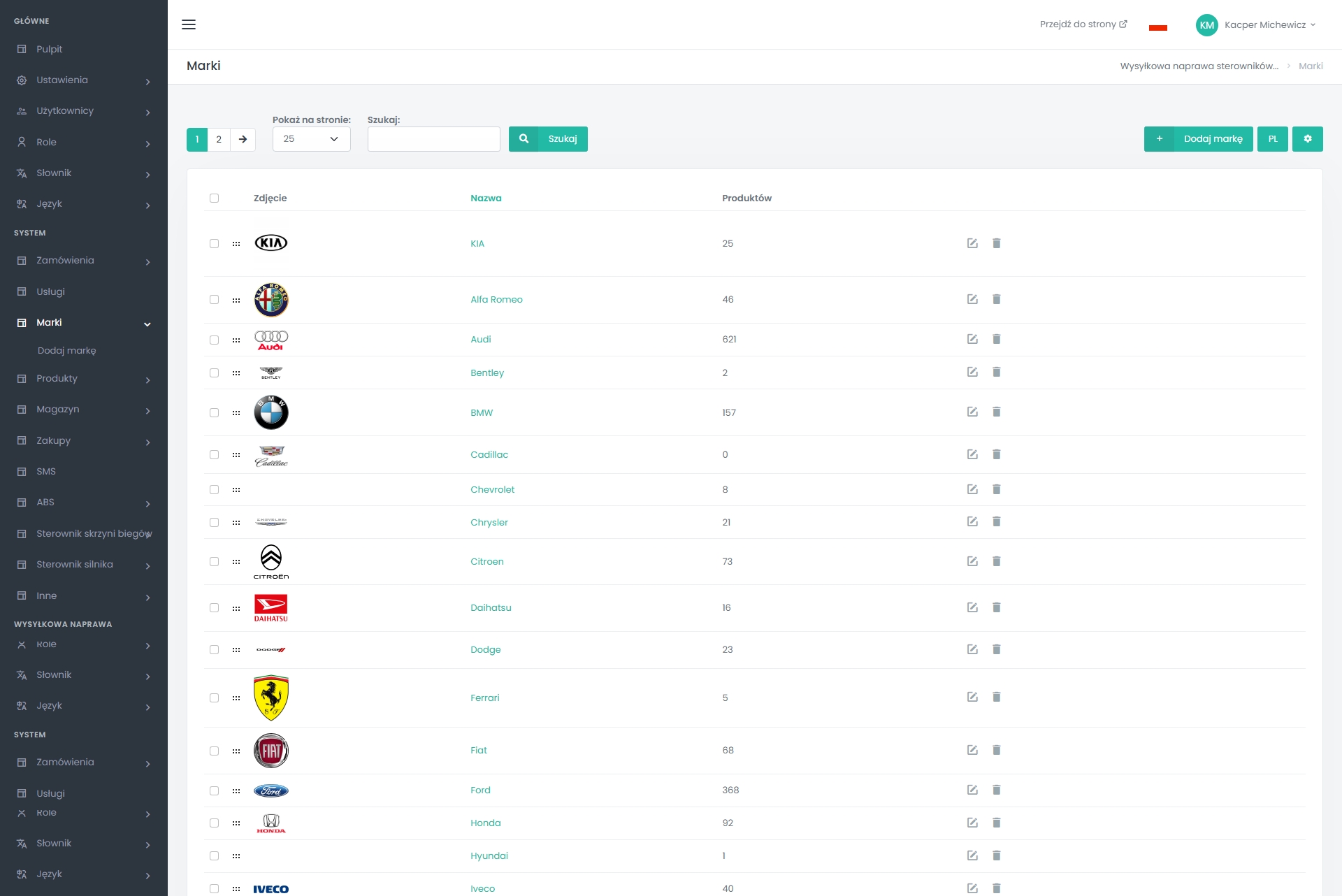Click the green 'Dodaj markę' button
The image size is (1342, 896).
point(1198,139)
